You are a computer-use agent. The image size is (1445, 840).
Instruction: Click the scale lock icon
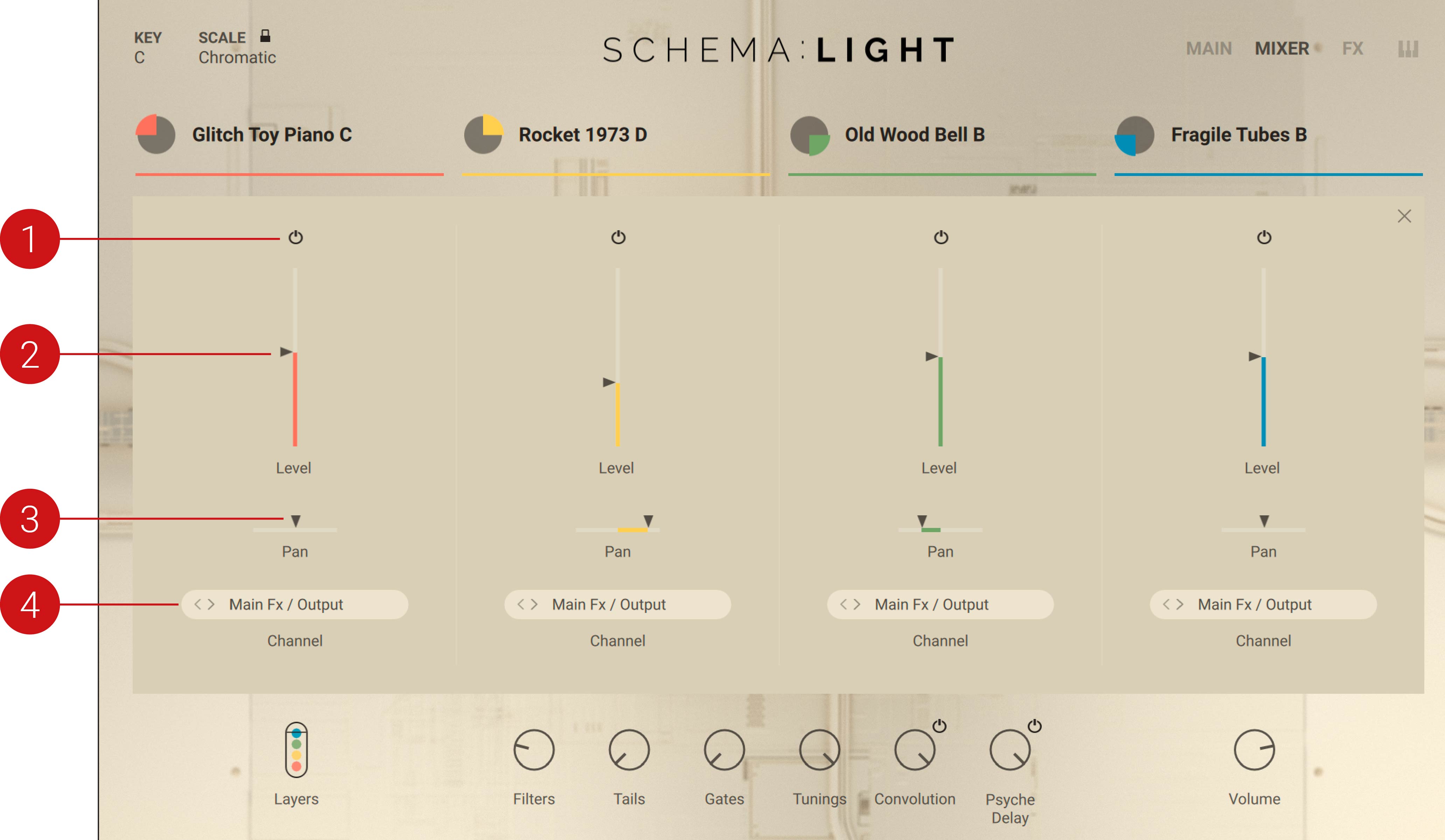(265, 36)
